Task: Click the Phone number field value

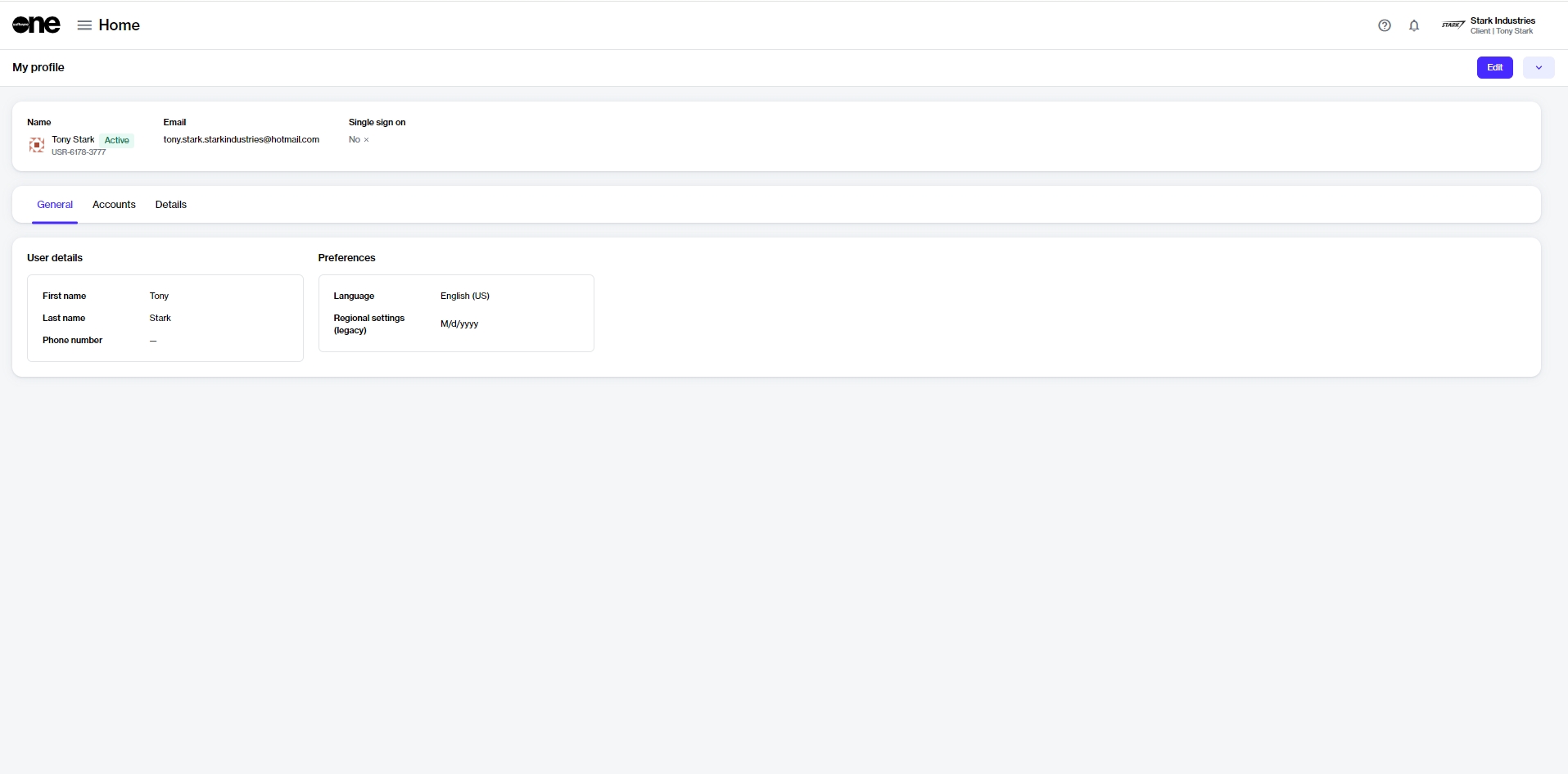Action: 153,341
